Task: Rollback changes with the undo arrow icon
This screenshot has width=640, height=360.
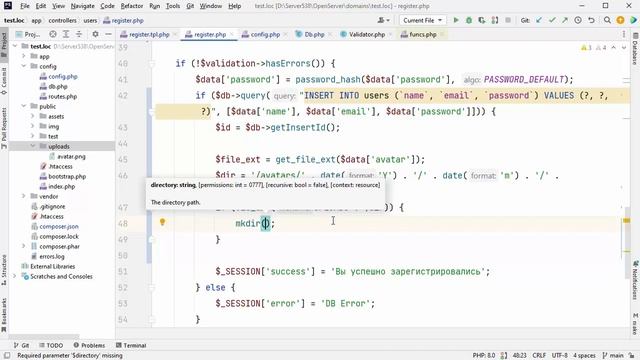Action: tap(591, 20)
